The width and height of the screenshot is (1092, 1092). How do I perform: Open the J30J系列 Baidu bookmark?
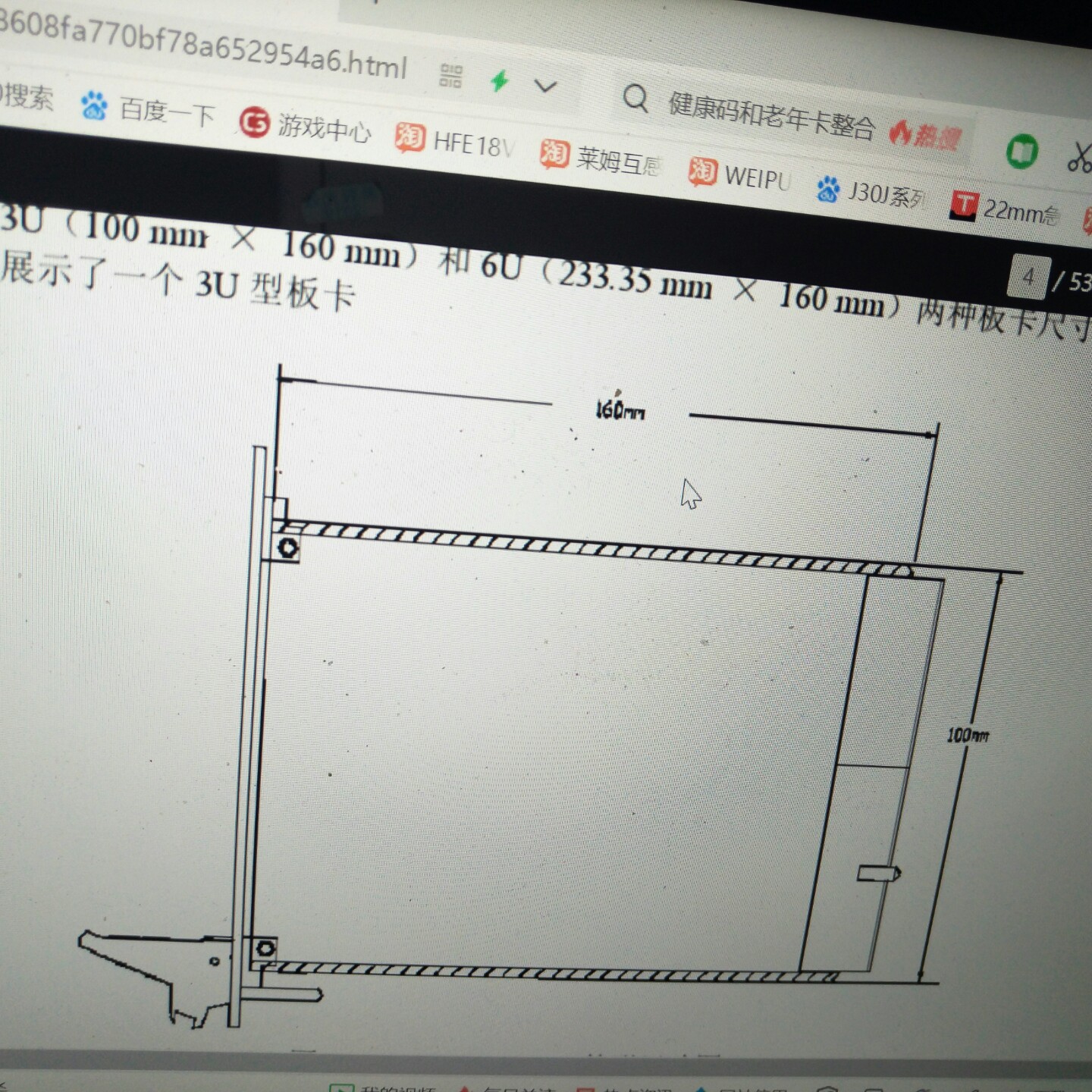(871, 193)
